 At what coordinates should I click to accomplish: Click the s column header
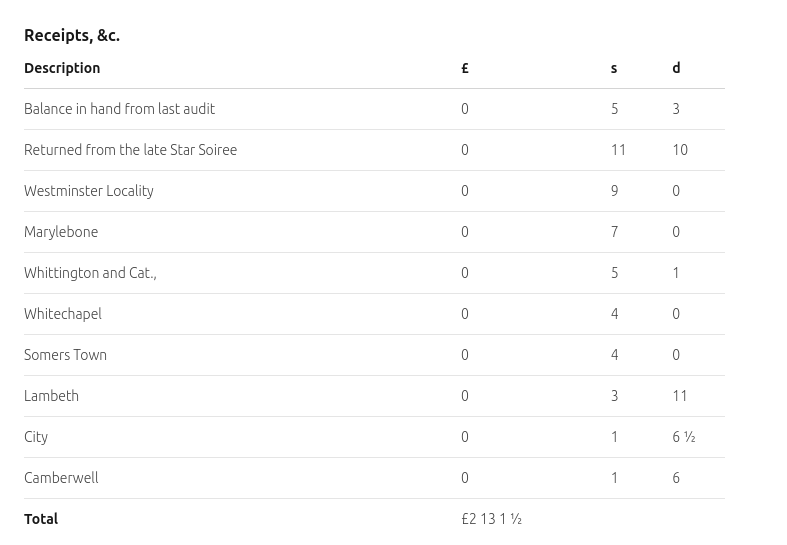click(614, 68)
